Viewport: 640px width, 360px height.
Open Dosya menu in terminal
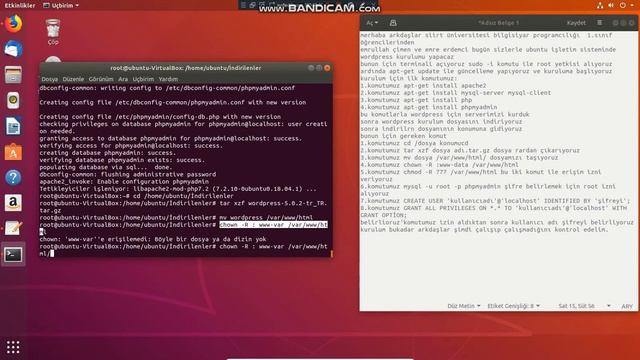tap(49, 79)
